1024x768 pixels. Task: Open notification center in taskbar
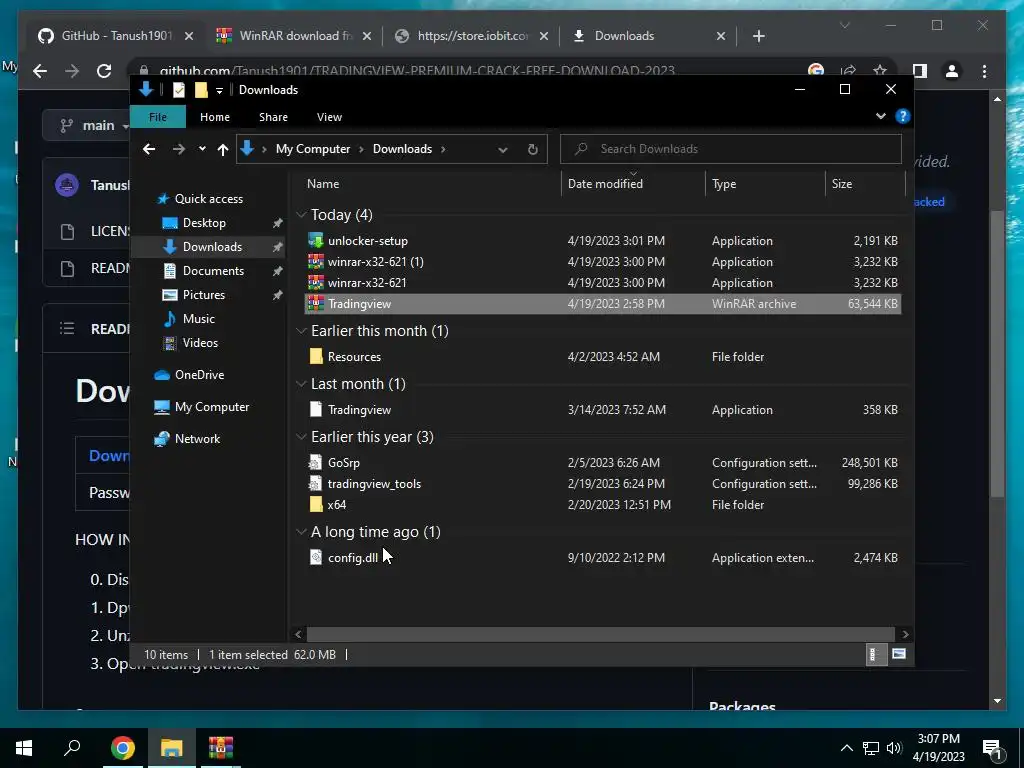[991, 749]
